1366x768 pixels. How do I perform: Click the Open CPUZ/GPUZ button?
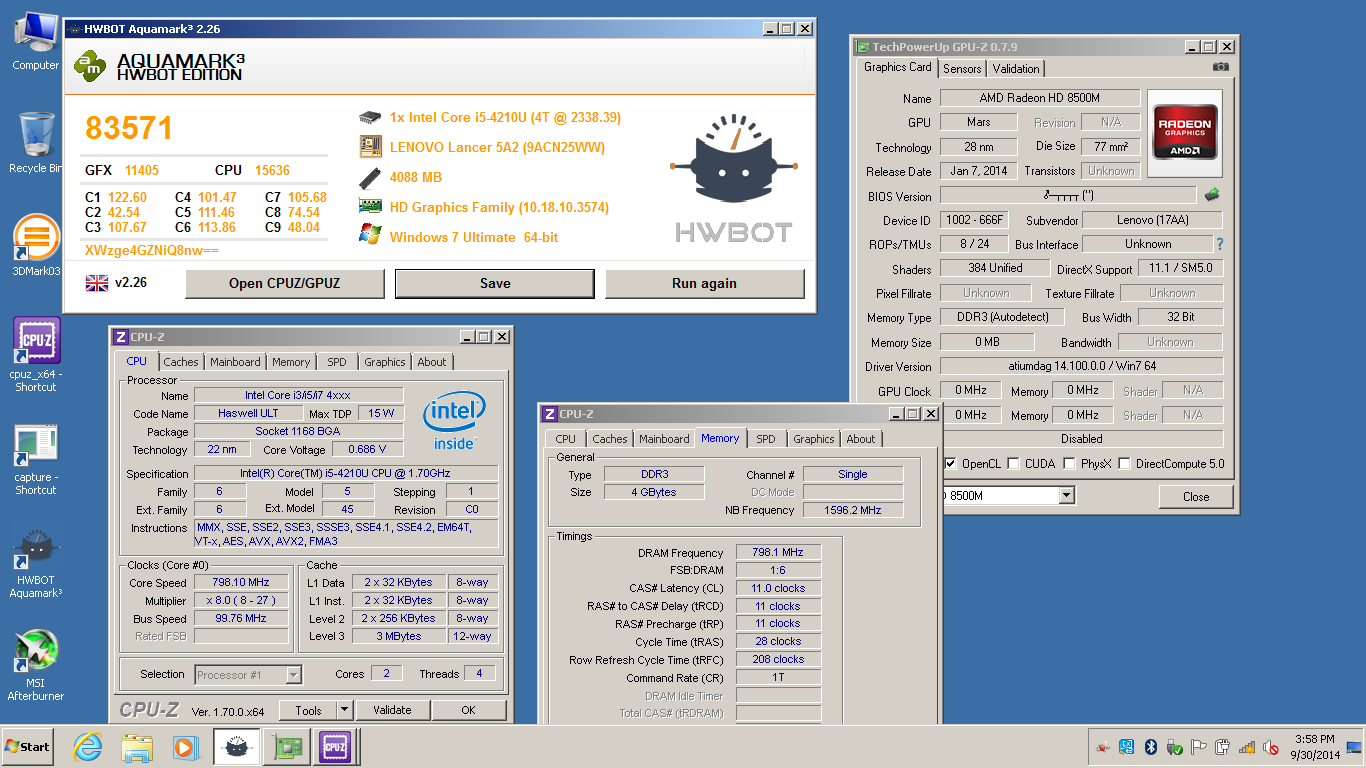coord(285,283)
